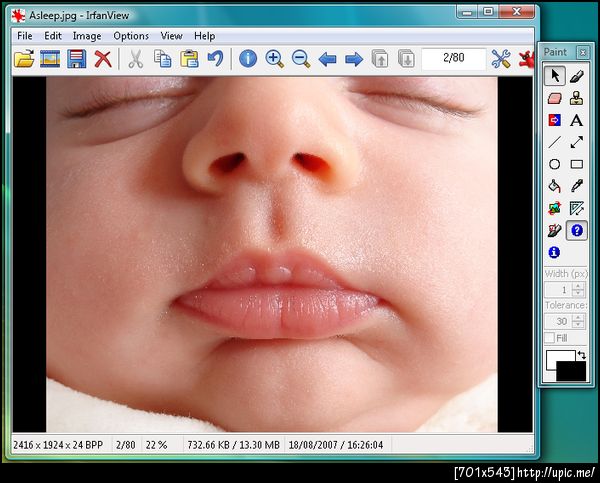
Task: Select the rotate image tool in Paint
Action: click(554, 209)
